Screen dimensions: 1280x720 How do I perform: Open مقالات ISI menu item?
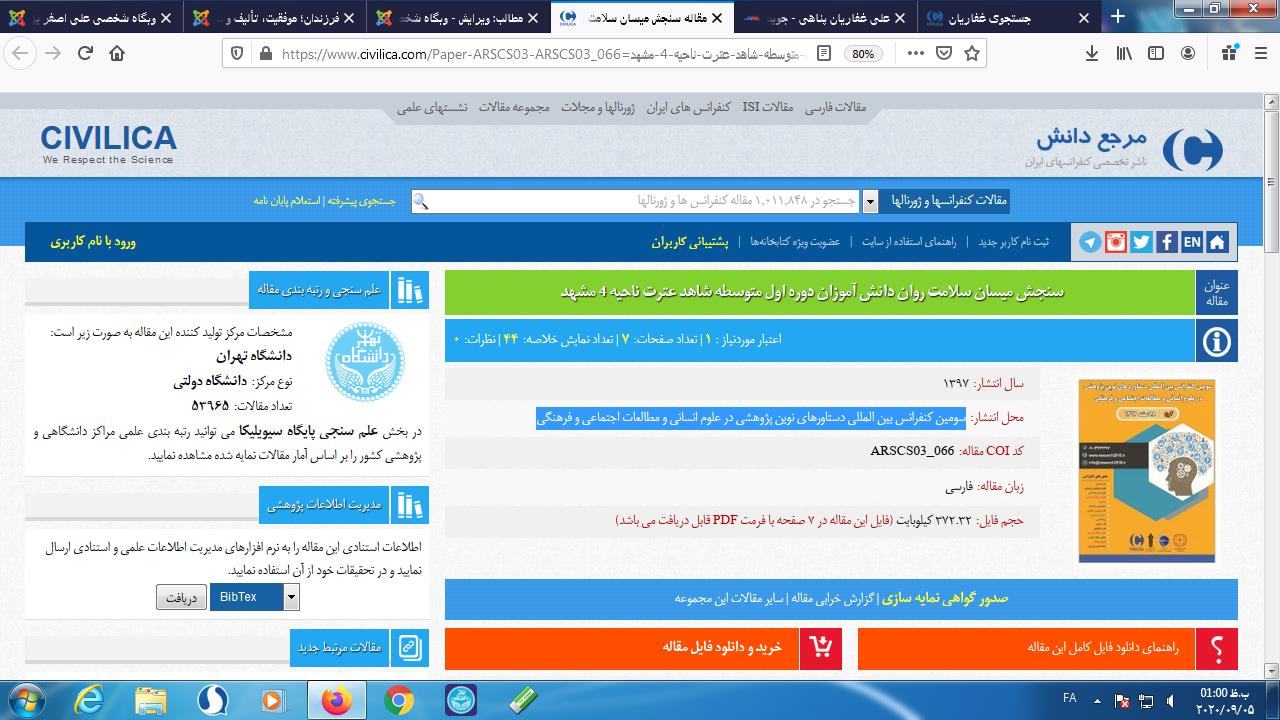767,107
